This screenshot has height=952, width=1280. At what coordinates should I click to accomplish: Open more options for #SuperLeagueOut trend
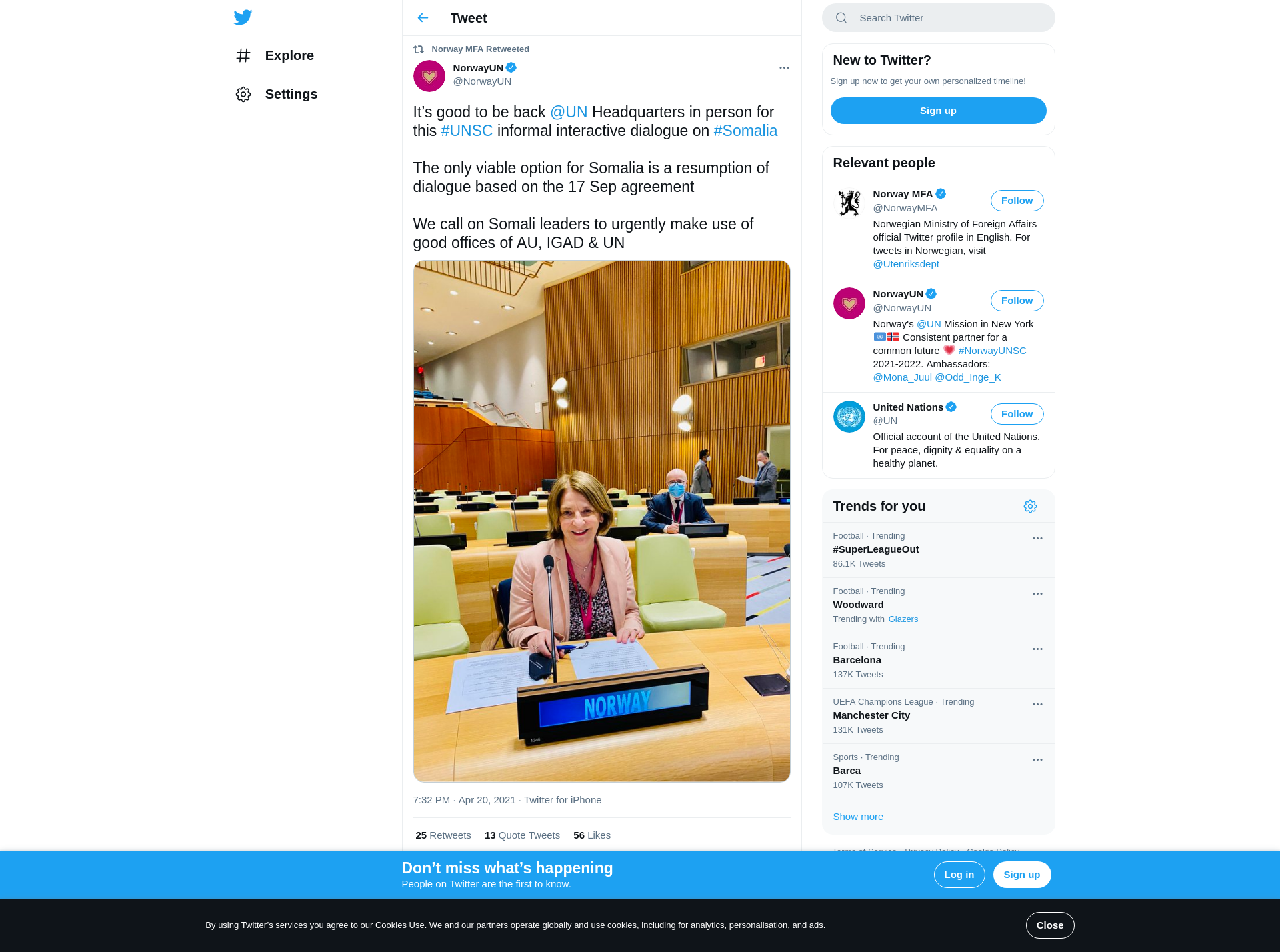coord(1037,539)
